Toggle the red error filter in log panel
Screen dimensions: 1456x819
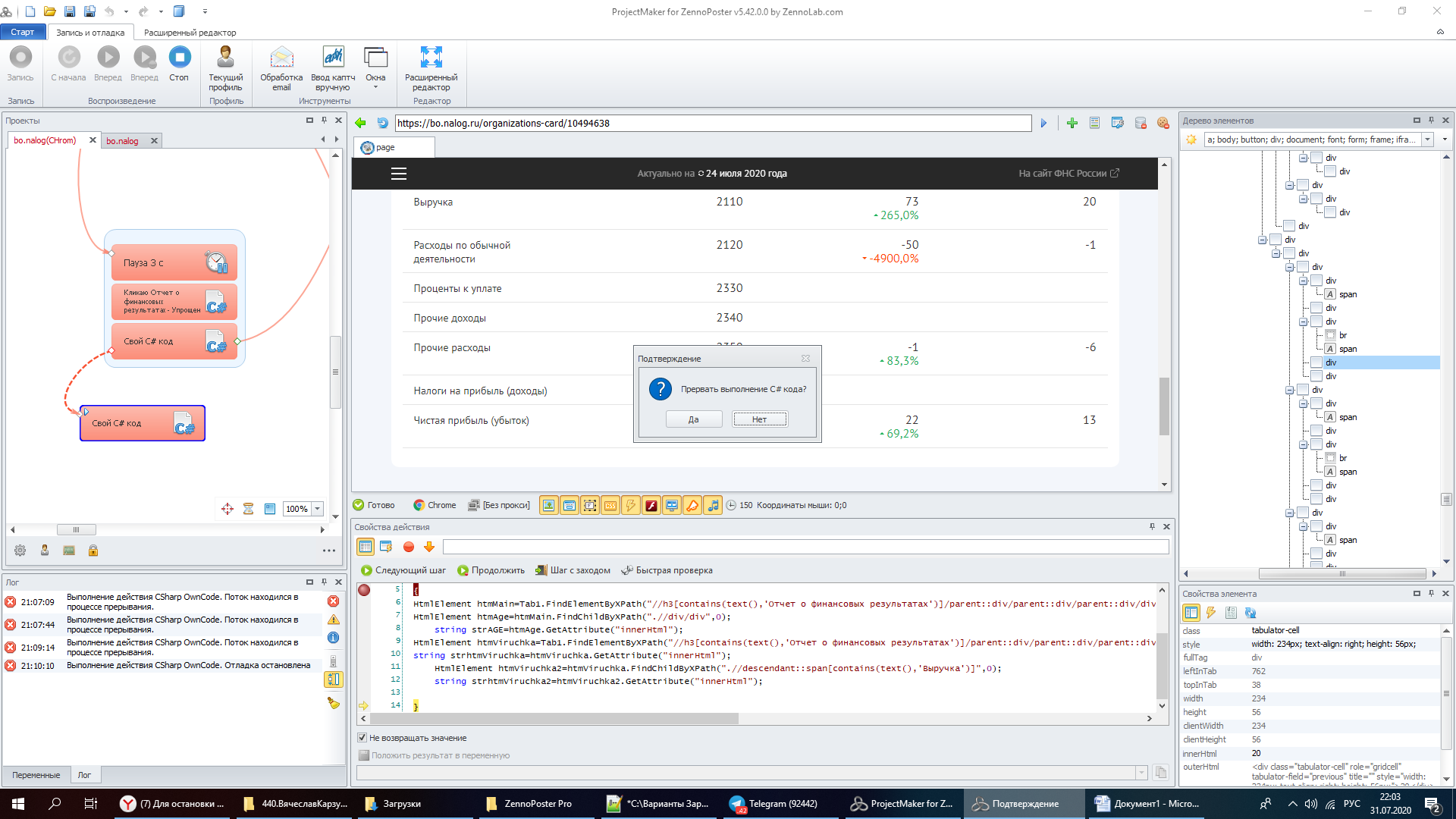click(x=334, y=601)
